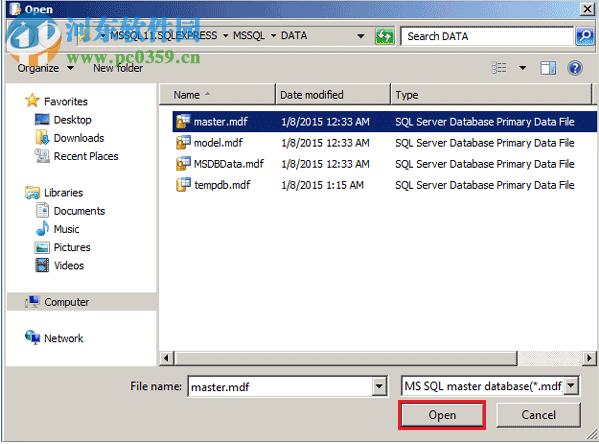The image size is (599, 444).
Task: Click the scroll right arrow
Action: click(x=589, y=358)
